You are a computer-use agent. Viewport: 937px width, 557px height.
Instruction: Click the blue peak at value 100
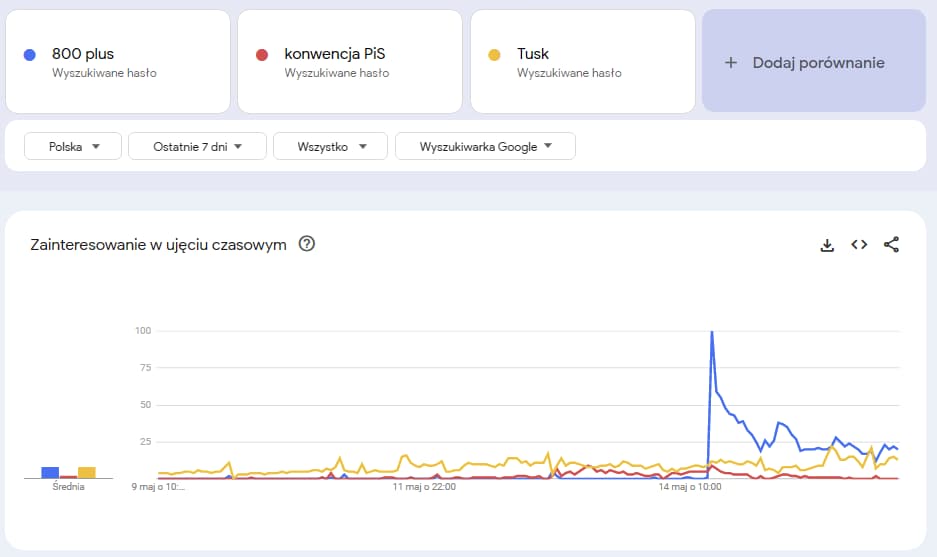(x=712, y=332)
